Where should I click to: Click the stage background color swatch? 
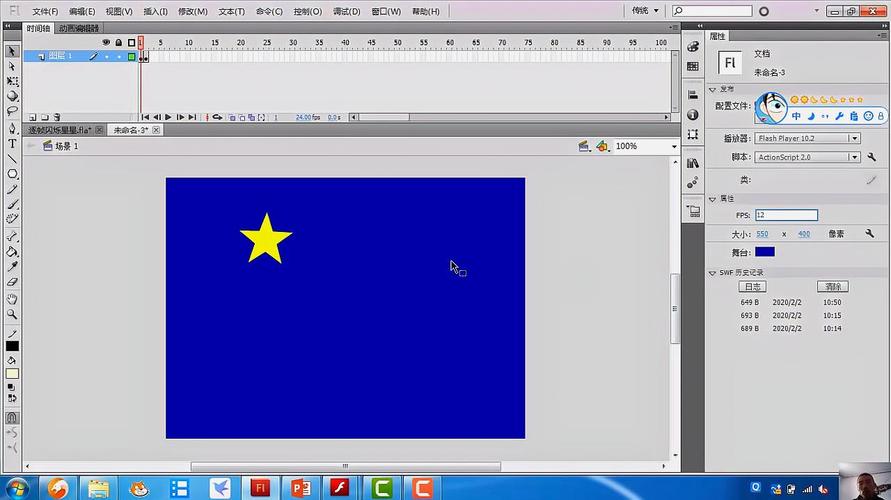765,252
